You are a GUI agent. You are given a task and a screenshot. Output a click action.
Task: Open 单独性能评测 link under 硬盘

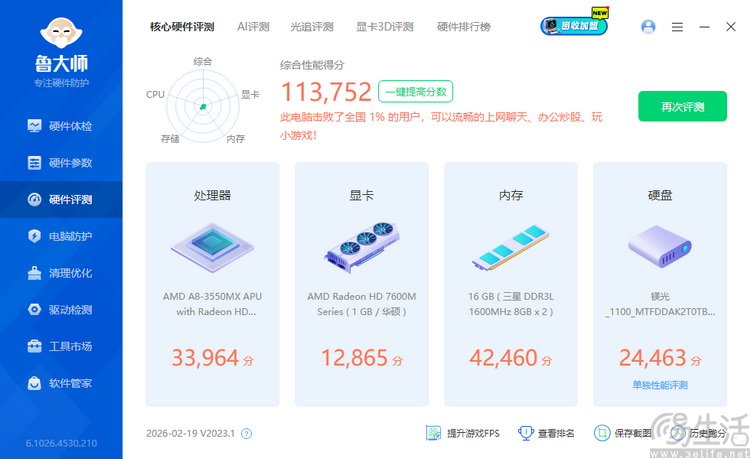(x=659, y=385)
